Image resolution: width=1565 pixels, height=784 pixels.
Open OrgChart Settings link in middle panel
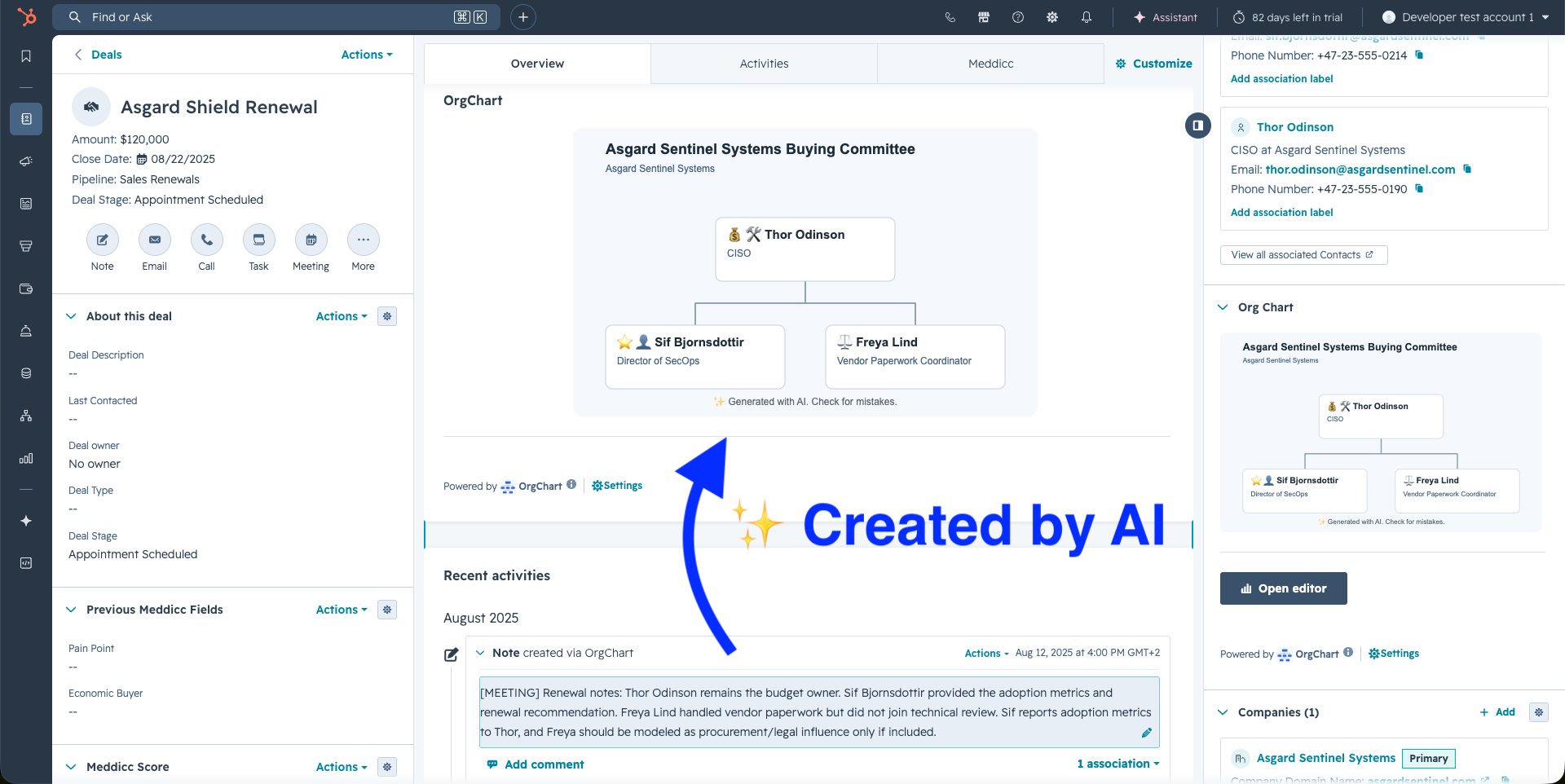617,486
